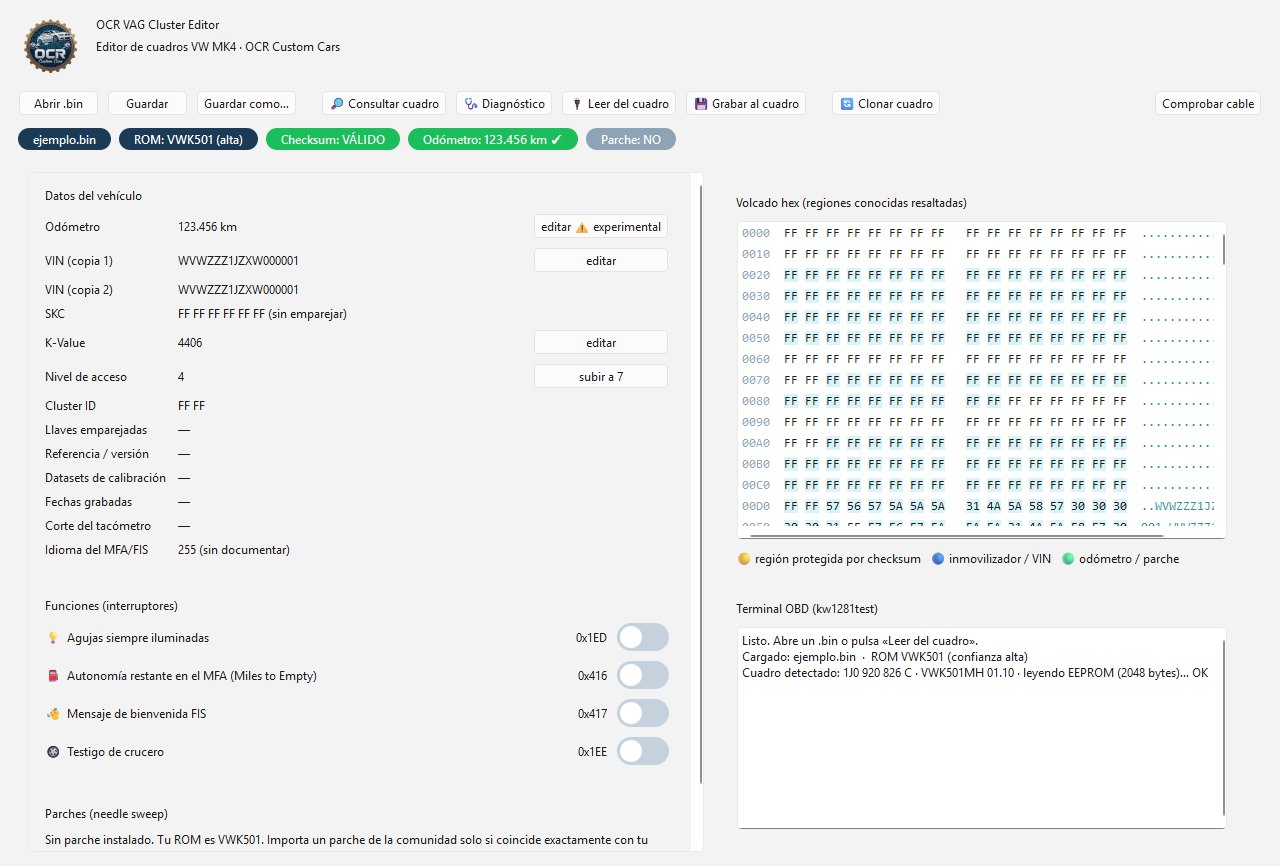Enable Autonomía restante en el MFA switch
Screen dimensions: 1280x866
[642, 675]
